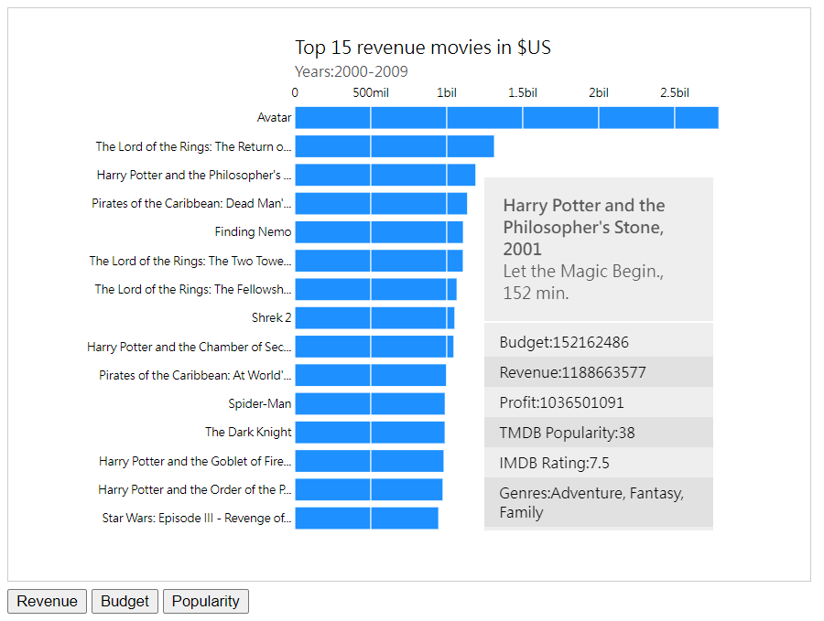824x621 pixels.
Task: Click Pirates Dead Man's Chest bar
Action: pos(381,203)
